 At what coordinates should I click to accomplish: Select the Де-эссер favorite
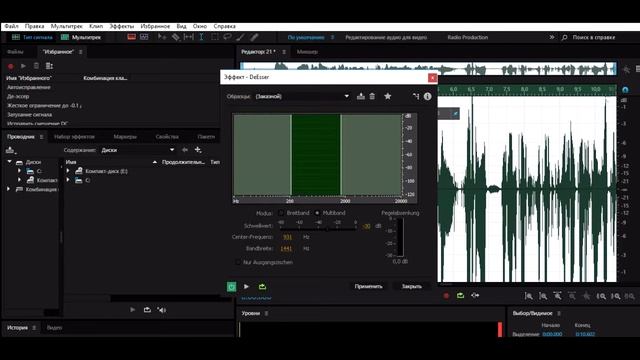tap(18, 96)
